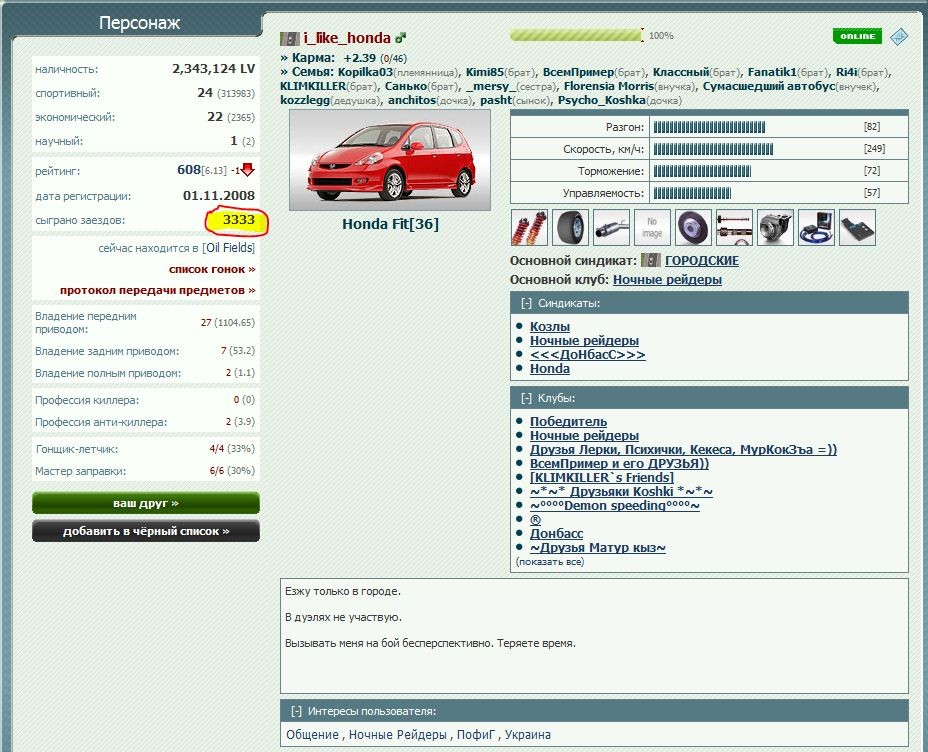Viewport: 928px width, 752px height.
Task: Click the black underbody guard part icon
Action: pyautogui.click(x=857, y=227)
